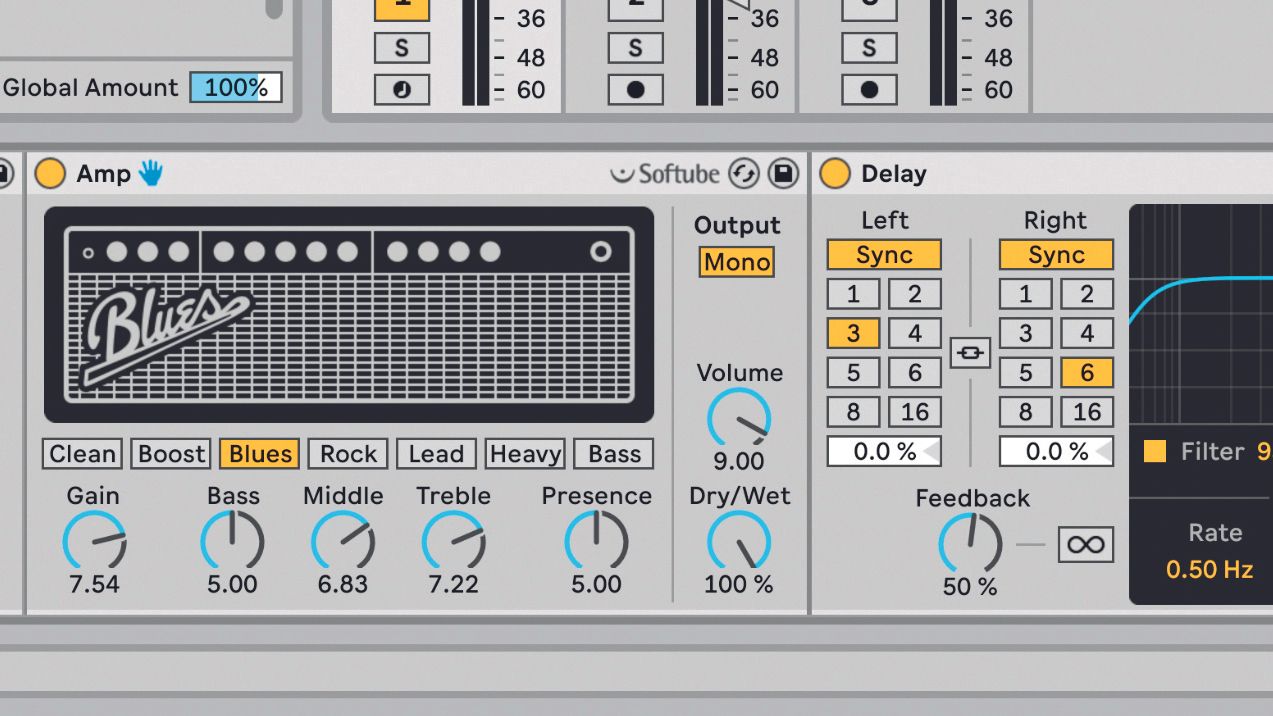Viewport: 1273px width, 716px height.
Task: Click the stereo link icon between Left and Right delay
Action: pyautogui.click(x=968, y=352)
